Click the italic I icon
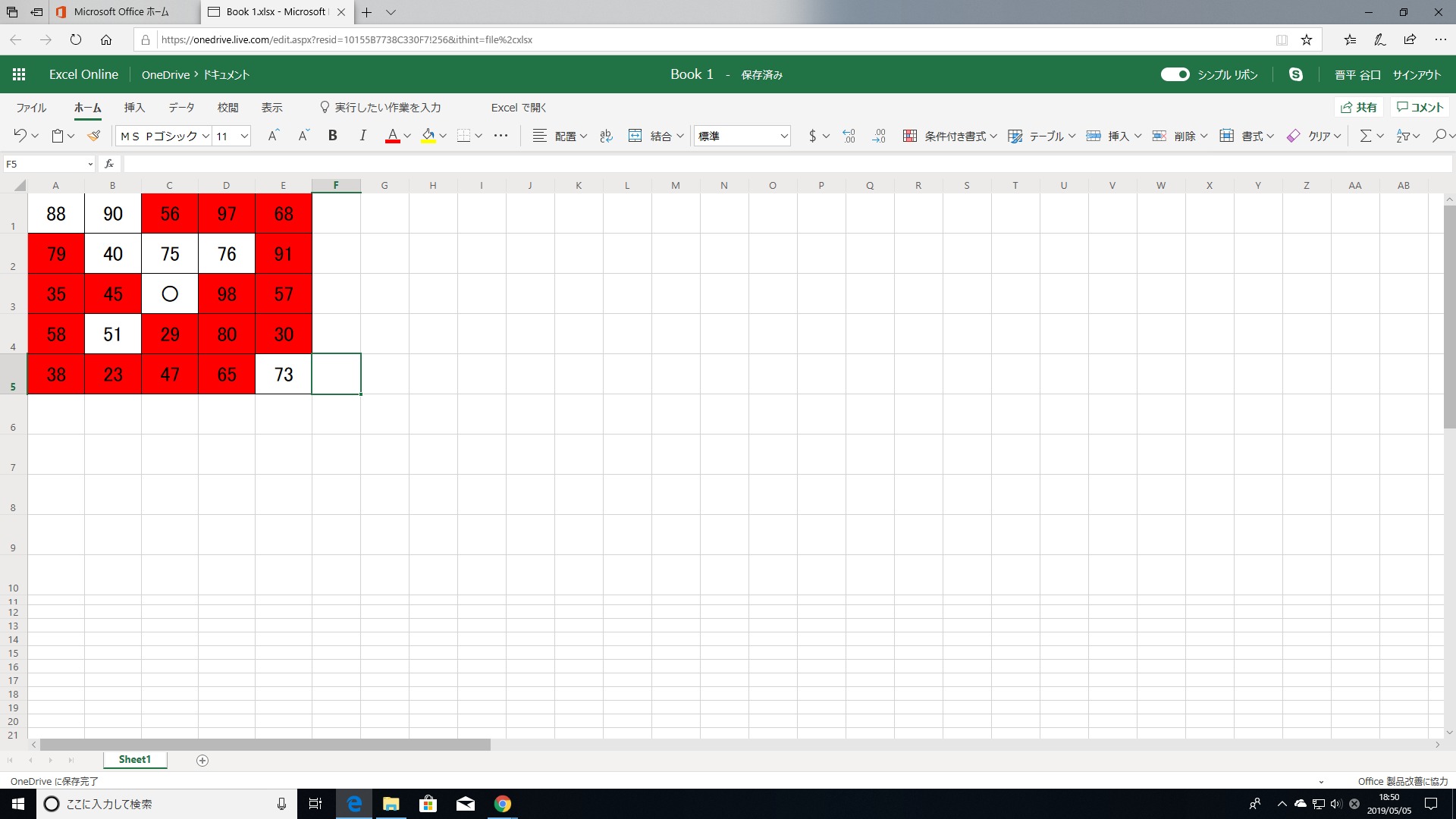The image size is (1456, 819). point(362,136)
